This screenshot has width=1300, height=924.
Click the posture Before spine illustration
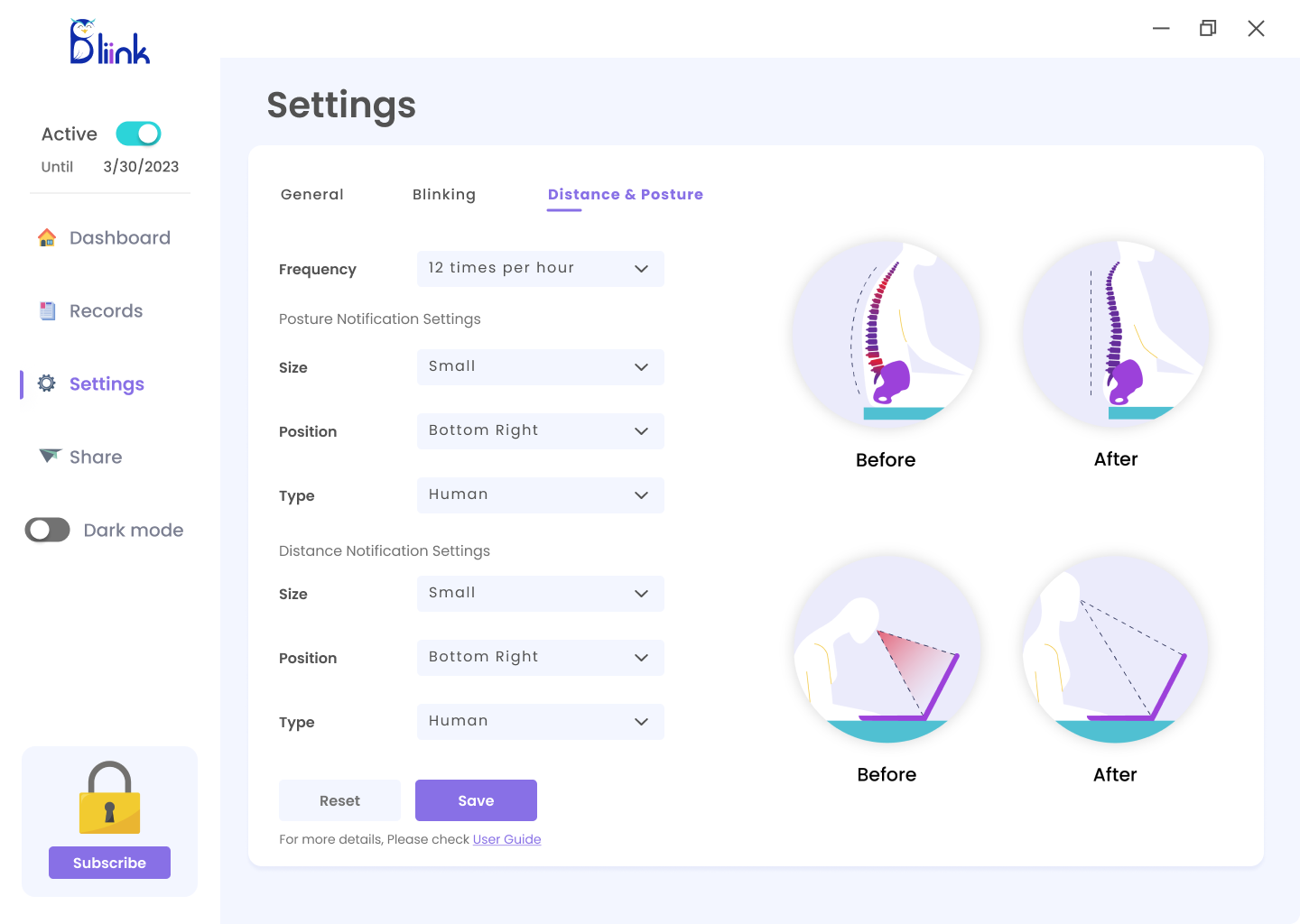pos(886,333)
